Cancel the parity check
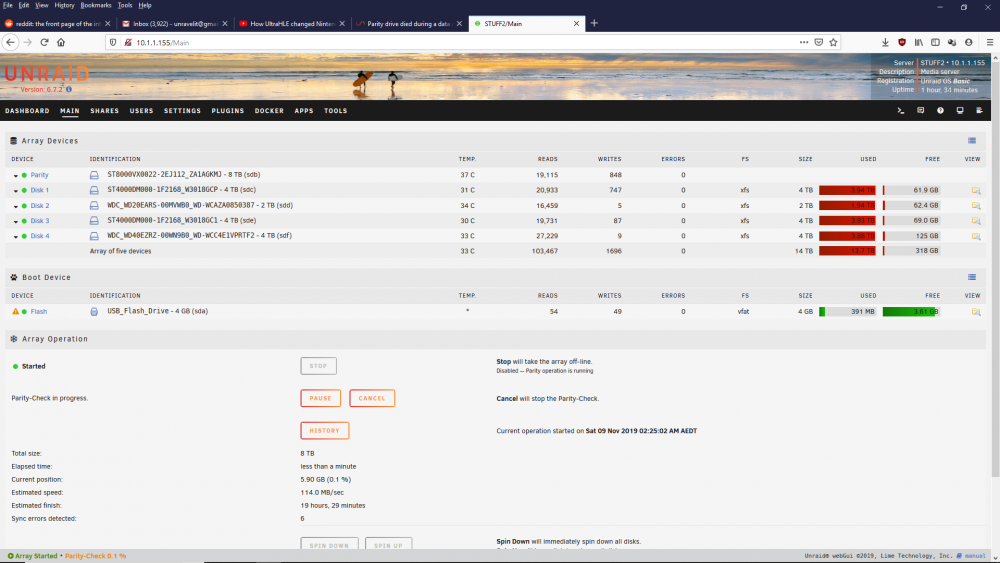The width and height of the screenshot is (1000, 563). [372, 398]
